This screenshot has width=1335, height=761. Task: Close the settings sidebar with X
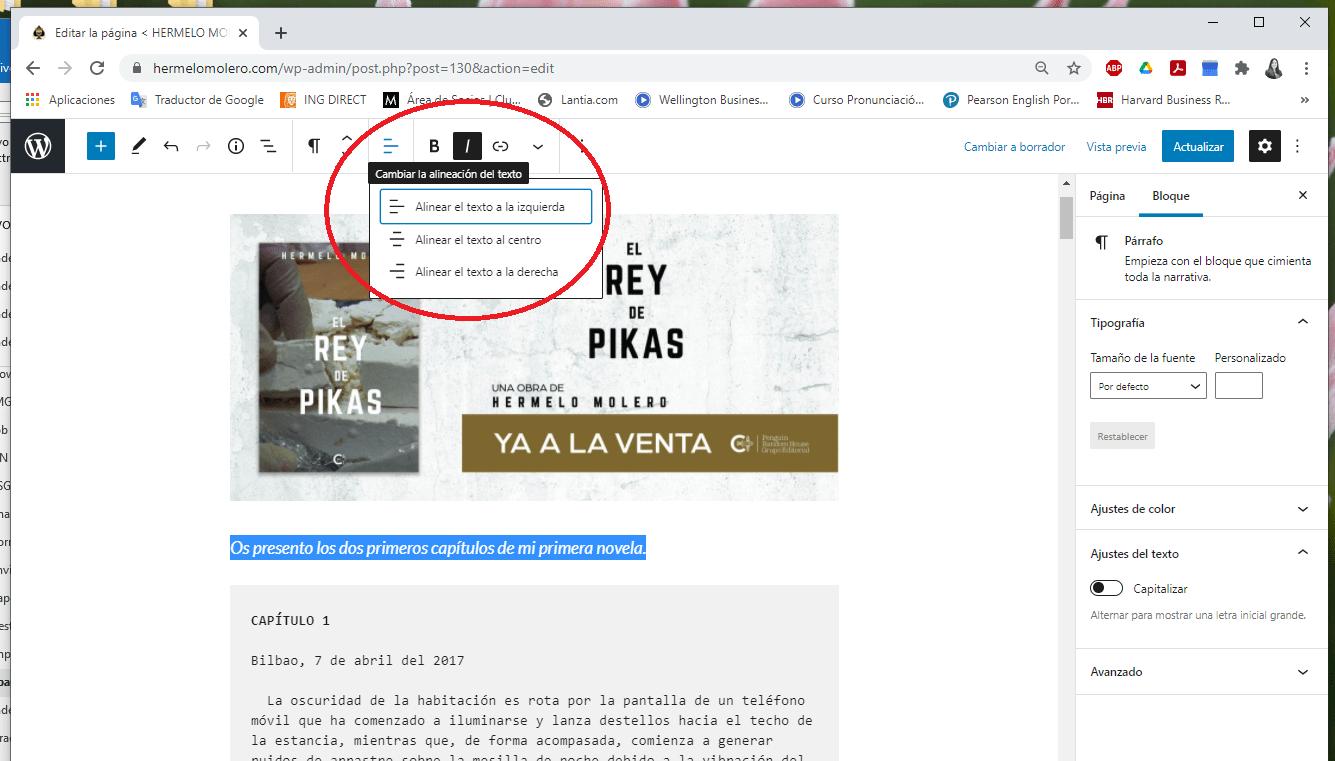coord(1302,196)
